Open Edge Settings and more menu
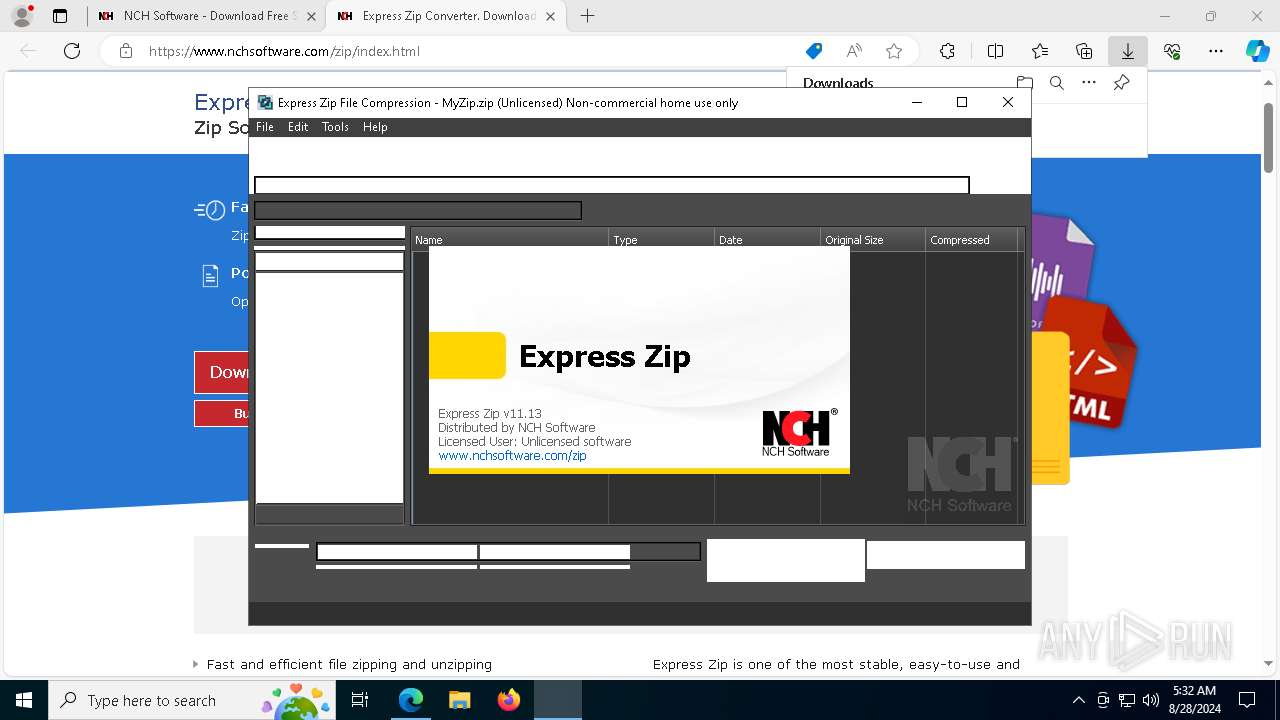 click(1216, 51)
